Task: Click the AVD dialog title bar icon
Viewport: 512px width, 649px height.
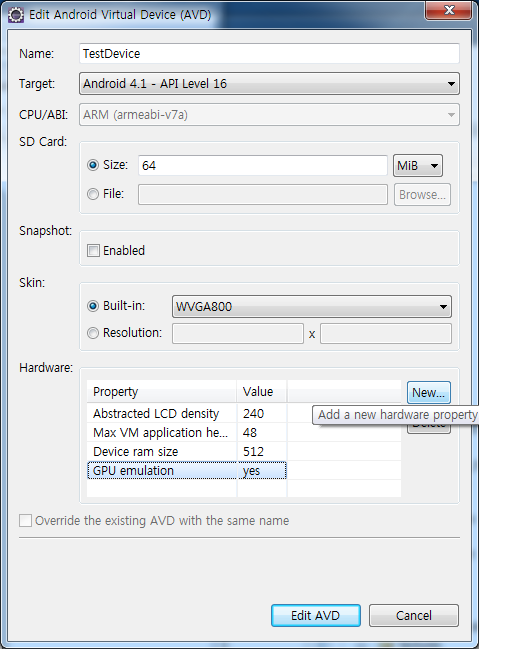Action: pyautogui.click(x=16, y=15)
